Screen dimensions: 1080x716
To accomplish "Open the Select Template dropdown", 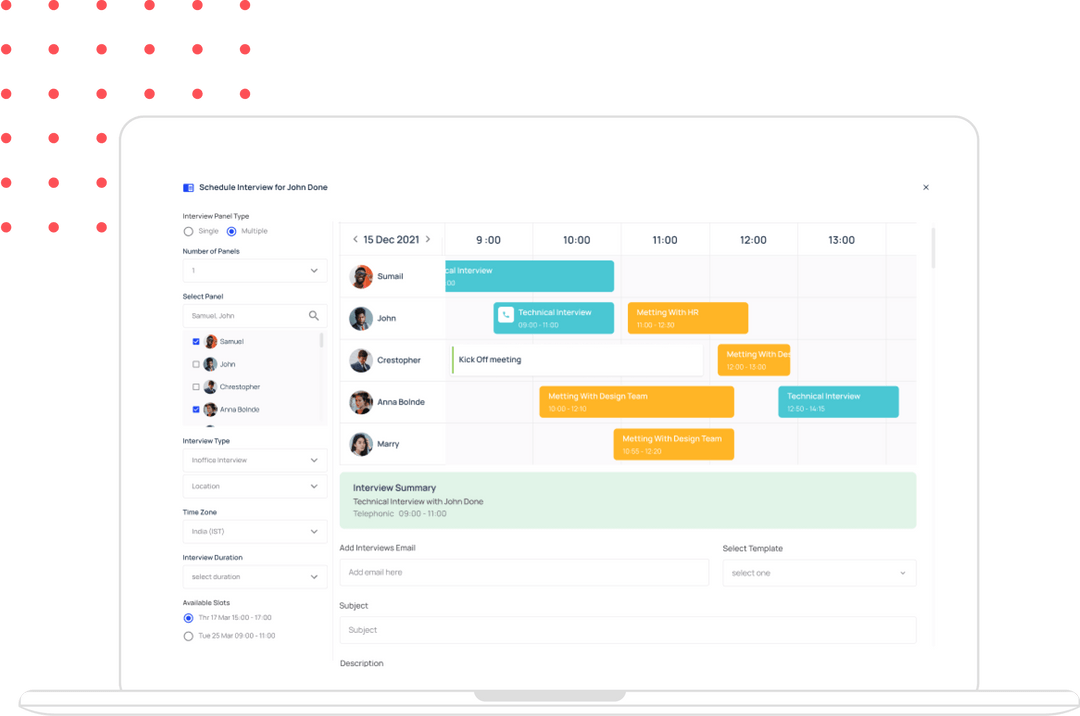I will 819,572.
